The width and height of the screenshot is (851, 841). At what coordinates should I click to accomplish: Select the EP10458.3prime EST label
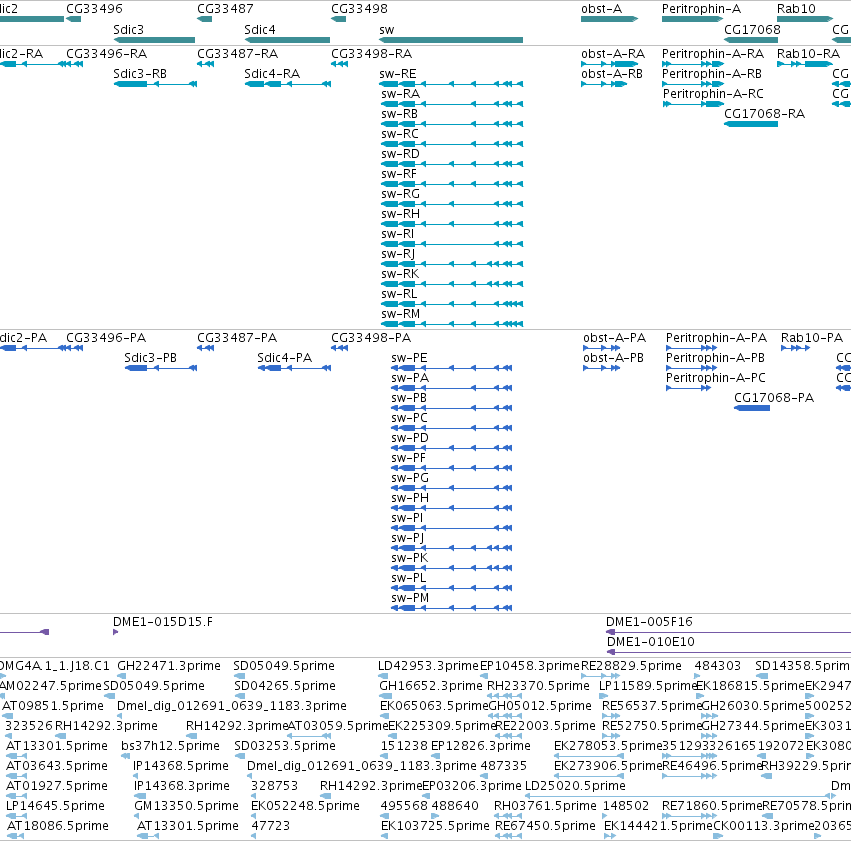530,666
